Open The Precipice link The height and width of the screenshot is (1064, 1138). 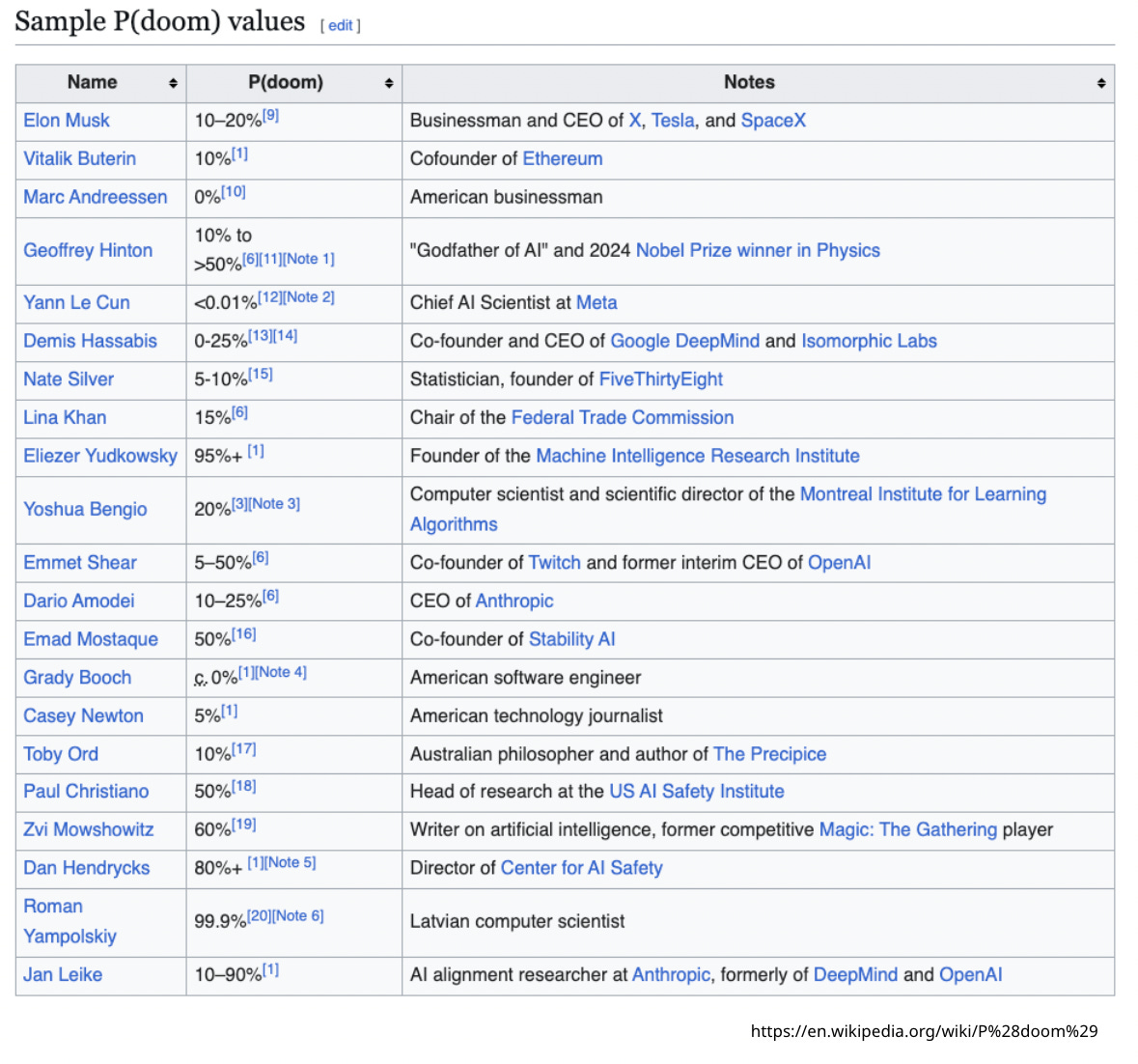769,755
